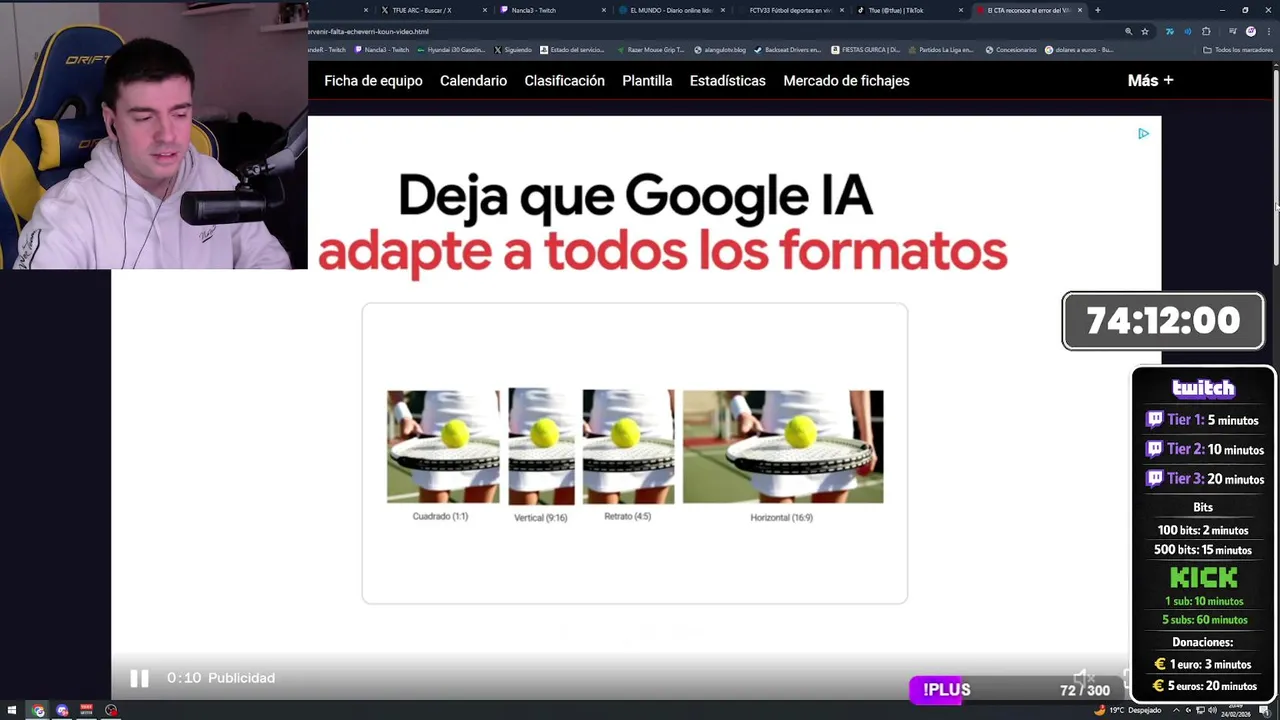This screenshot has height=720, width=1280.
Task: Click the Horizontal (16:9) tennis thumbnail
Action: 783,446
